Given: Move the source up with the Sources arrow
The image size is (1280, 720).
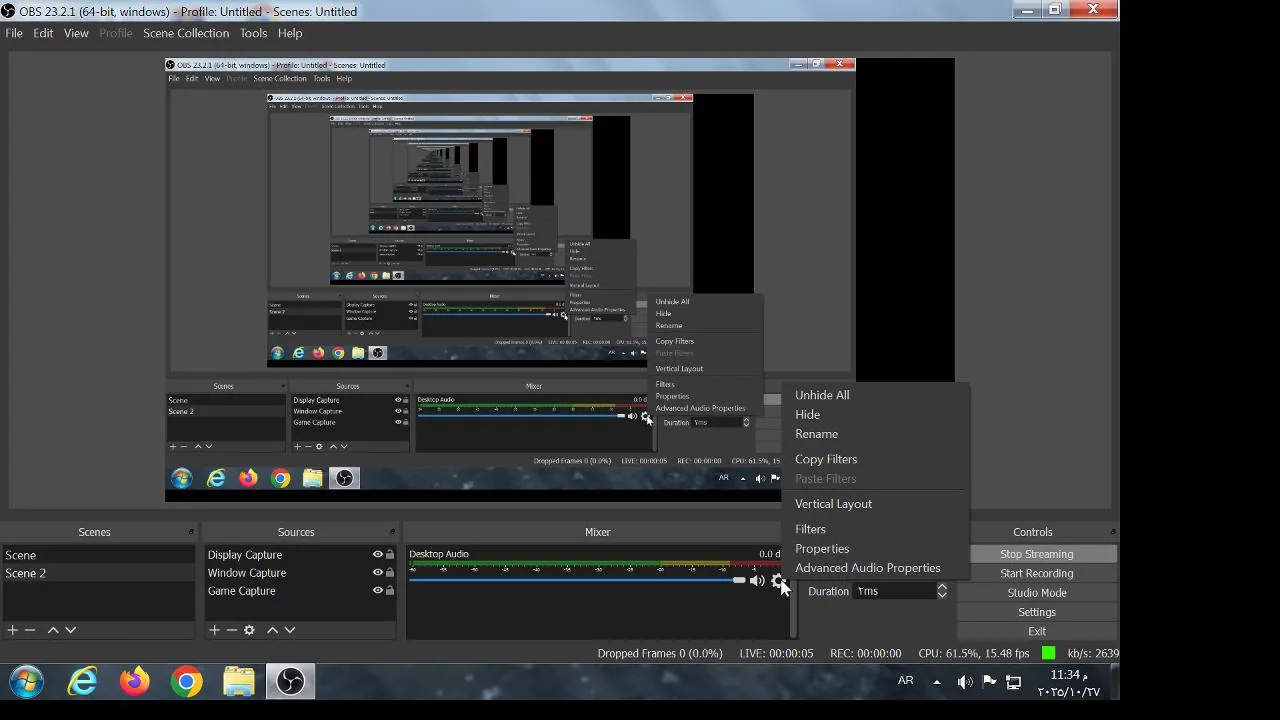Looking at the screenshot, I should pos(272,630).
